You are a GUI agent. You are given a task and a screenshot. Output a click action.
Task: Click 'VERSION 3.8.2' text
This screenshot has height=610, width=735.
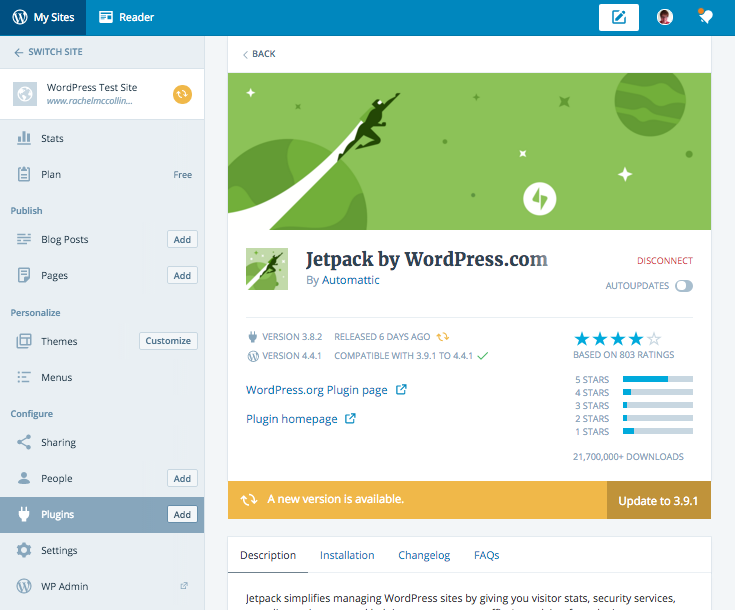point(292,337)
